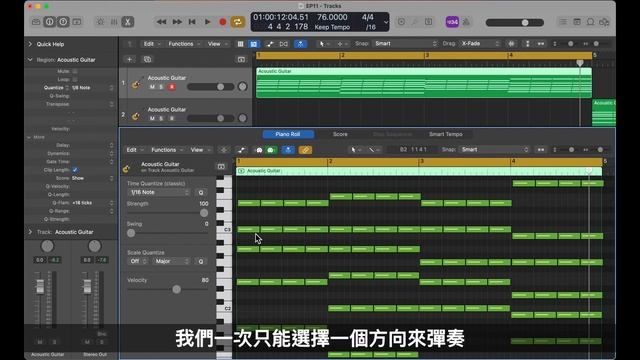Open Piano Roll Snap: Smart dropdown
The image size is (640, 360).
click(x=494, y=149)
